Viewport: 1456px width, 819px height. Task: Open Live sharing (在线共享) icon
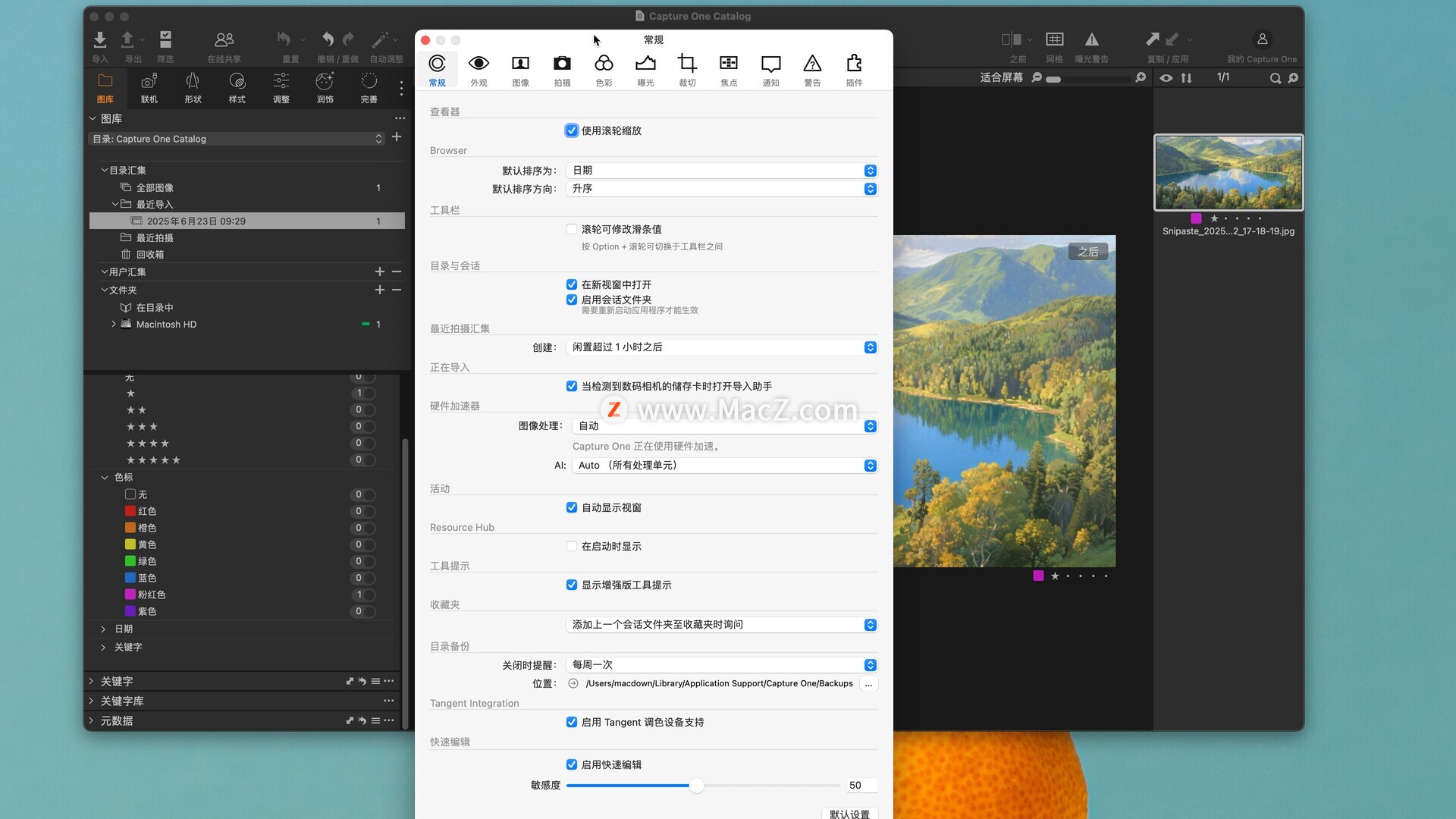coord(224,39)
